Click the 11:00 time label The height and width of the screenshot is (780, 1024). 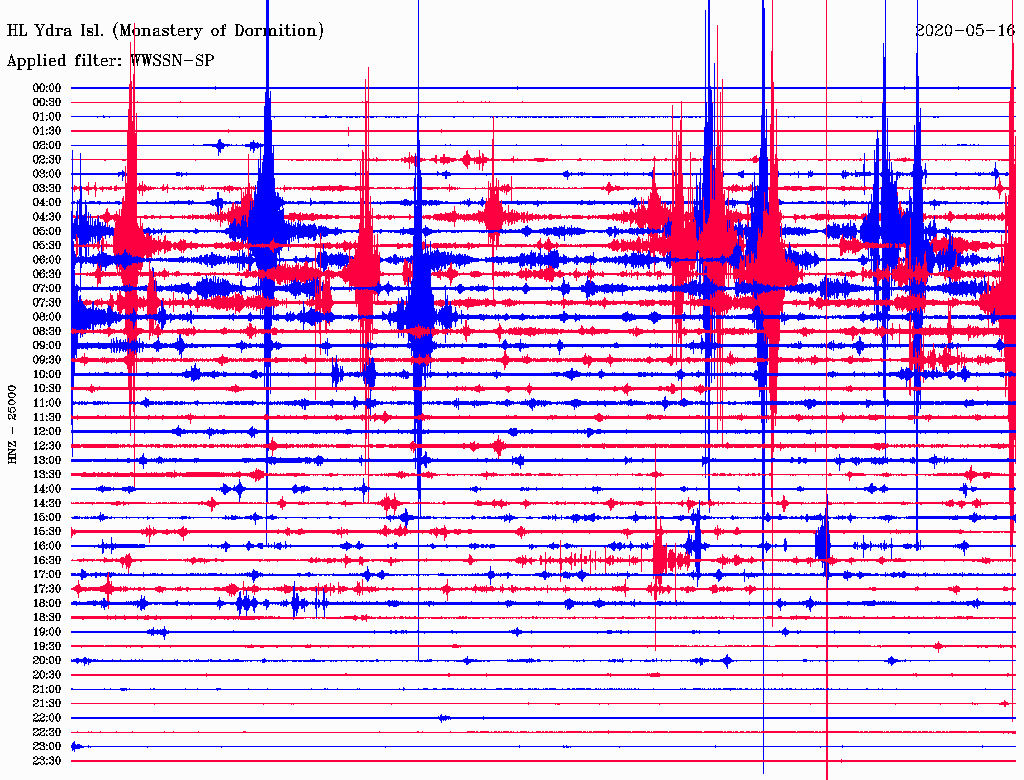47,403
